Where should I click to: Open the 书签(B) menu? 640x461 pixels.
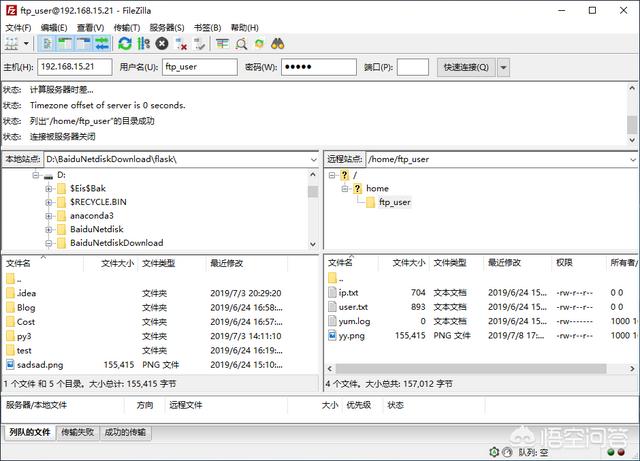point(207,27)
